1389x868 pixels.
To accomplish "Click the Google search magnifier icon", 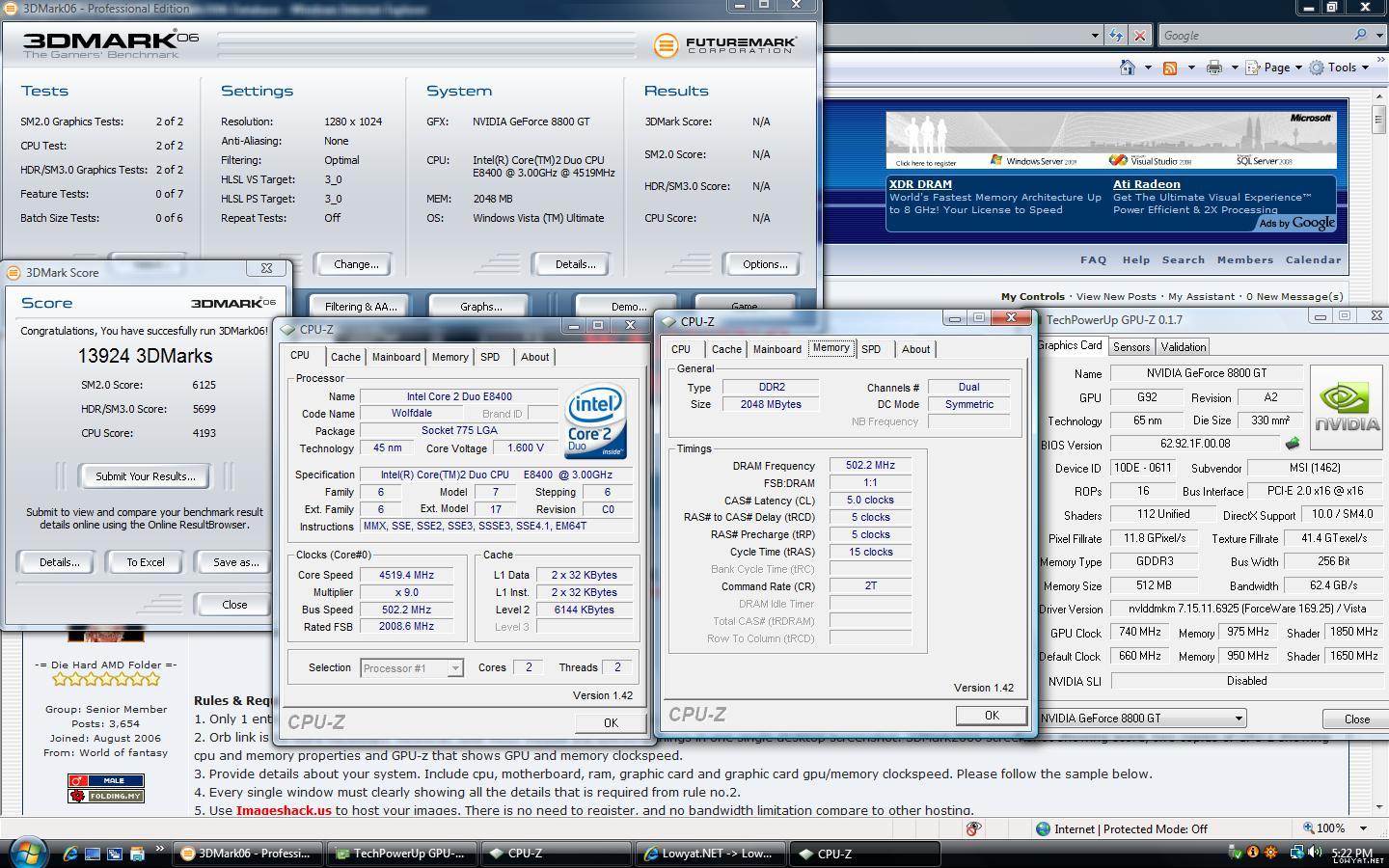I will [1361, 35].
